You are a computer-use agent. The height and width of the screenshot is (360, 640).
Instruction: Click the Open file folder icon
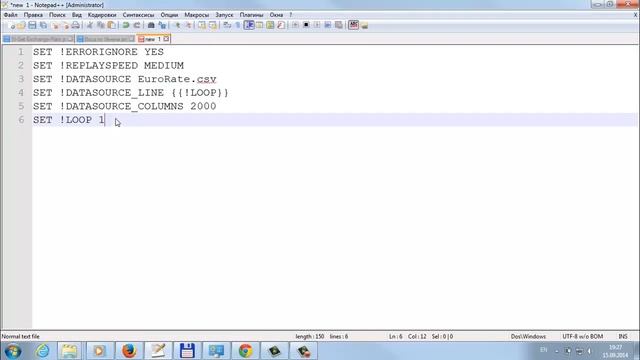point(21,25)
